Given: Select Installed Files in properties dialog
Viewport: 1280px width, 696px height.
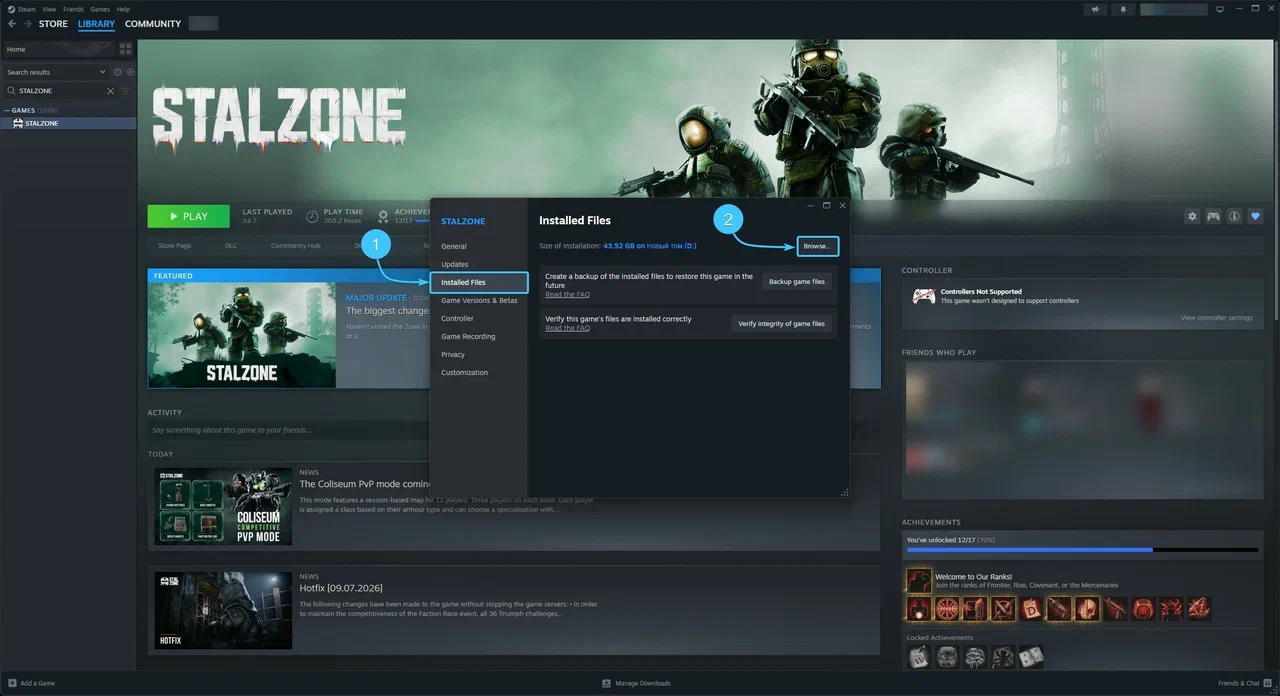Looking at the screenshot, I should tap(478, 282).
